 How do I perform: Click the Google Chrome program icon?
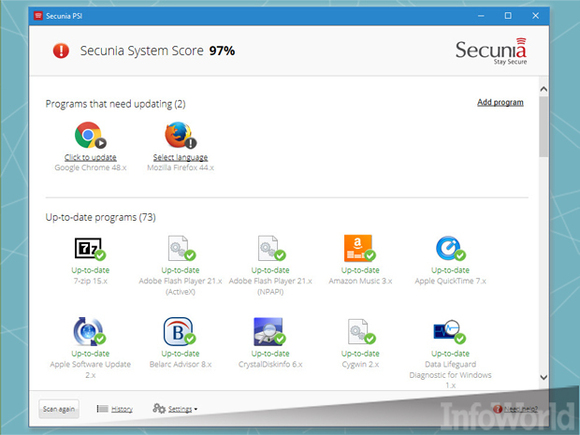pos(90,135)
